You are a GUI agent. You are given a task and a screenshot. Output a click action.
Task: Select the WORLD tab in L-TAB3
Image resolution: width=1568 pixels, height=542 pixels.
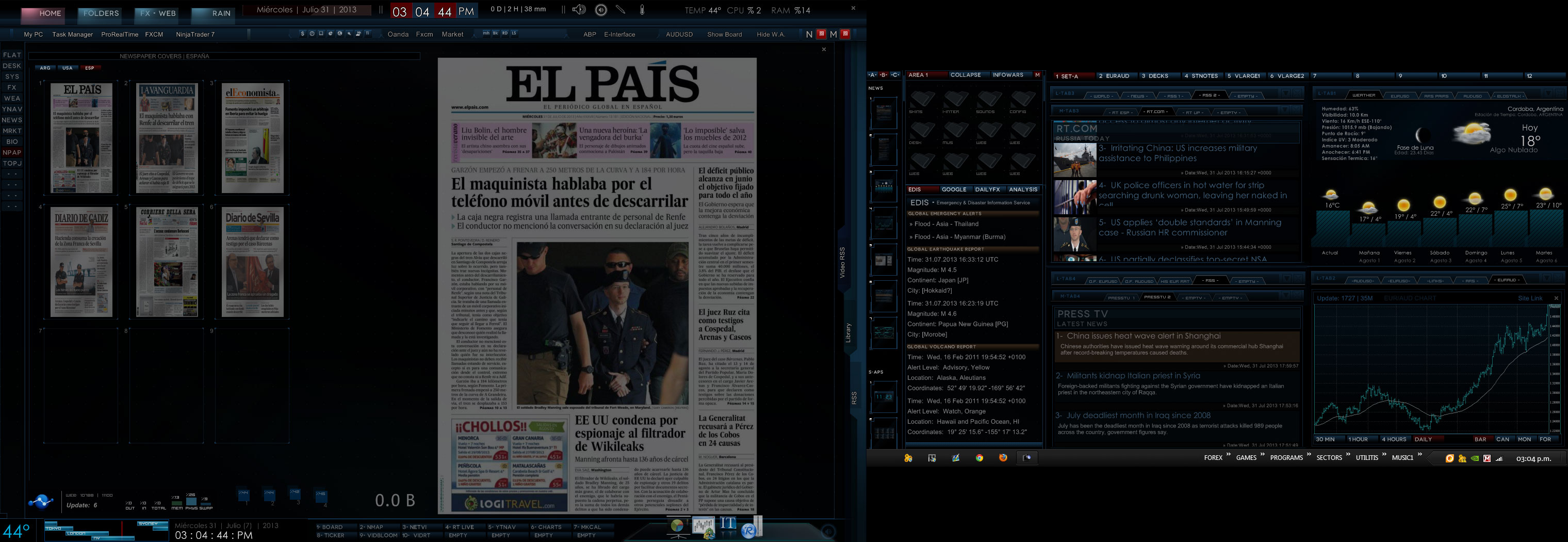tap(1102, 96)
